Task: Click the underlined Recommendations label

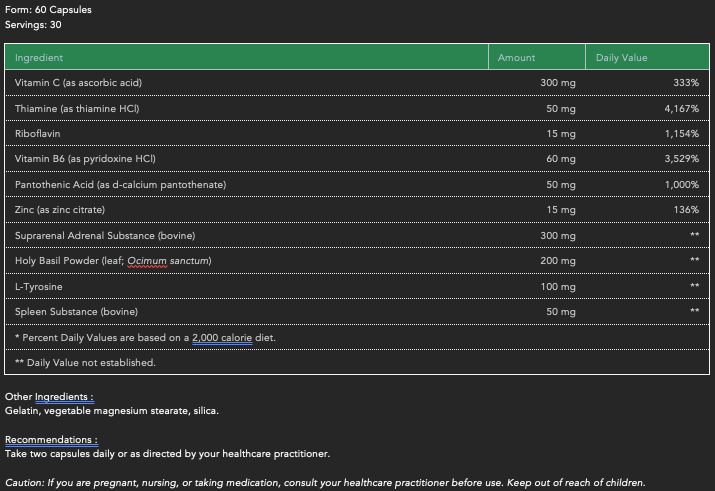Action: 51,440
